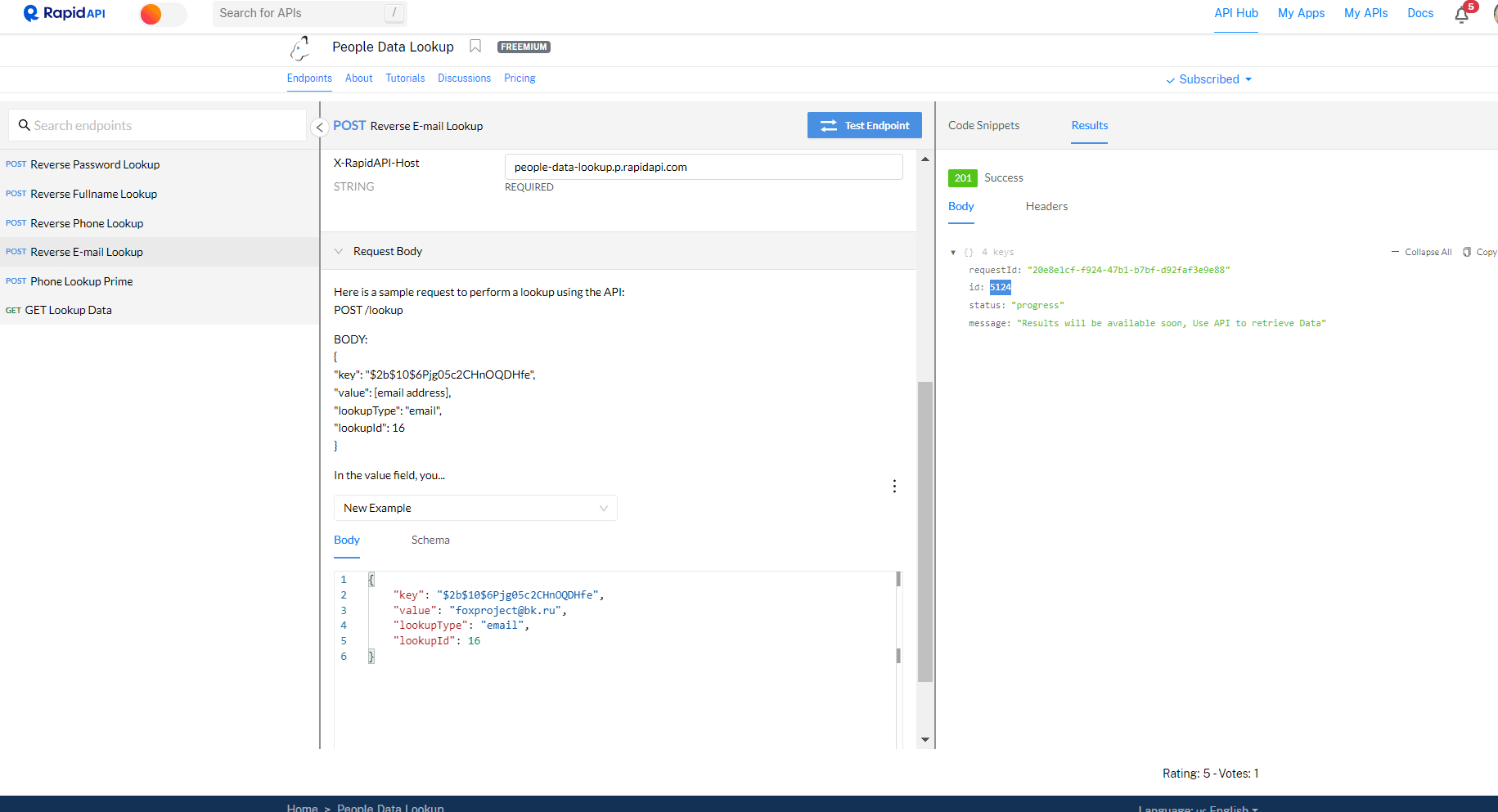Copy the response body JSON
Viewport: 1498px width, 812px height.
pos(1480,252)
